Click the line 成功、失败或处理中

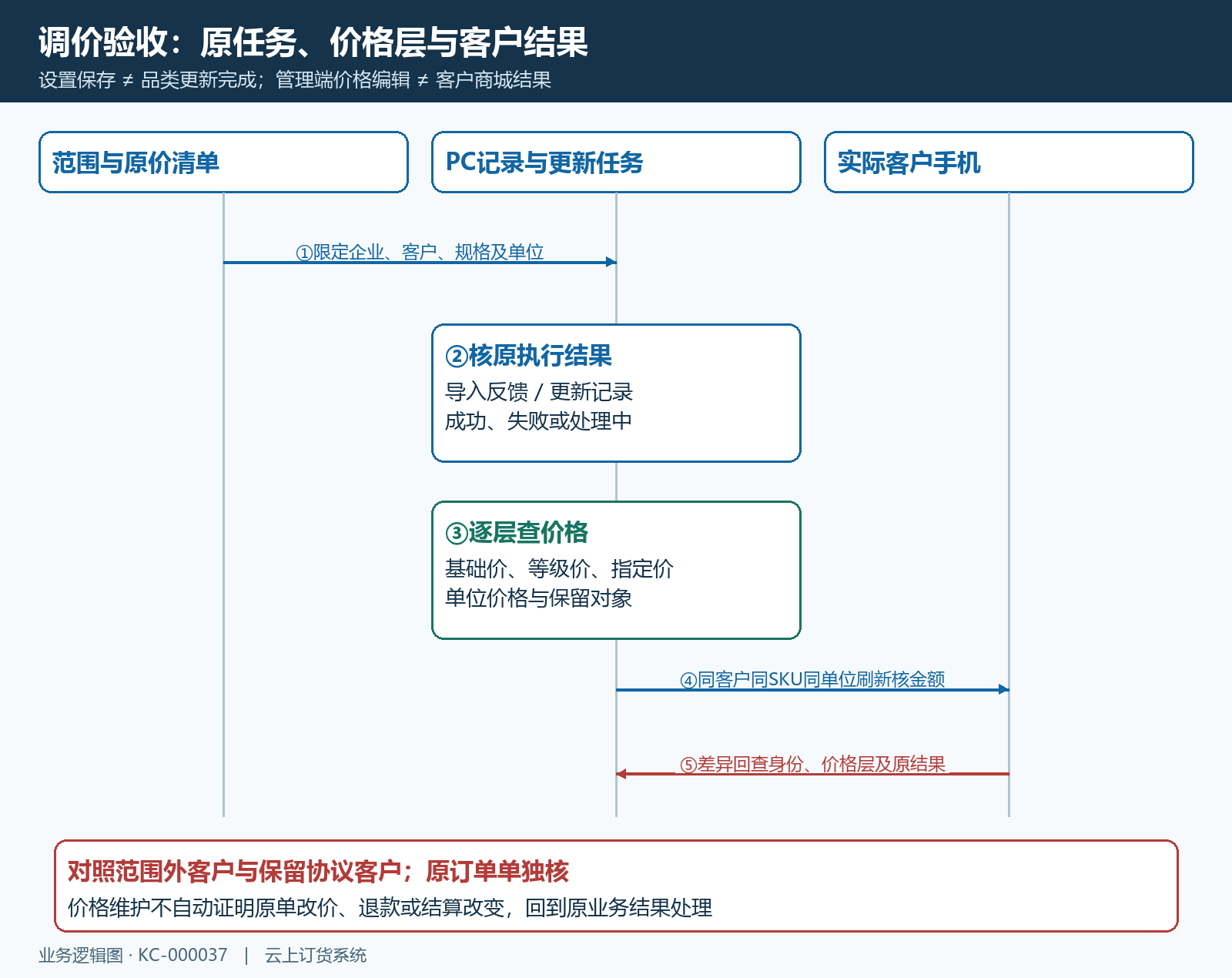click(538, 421)
